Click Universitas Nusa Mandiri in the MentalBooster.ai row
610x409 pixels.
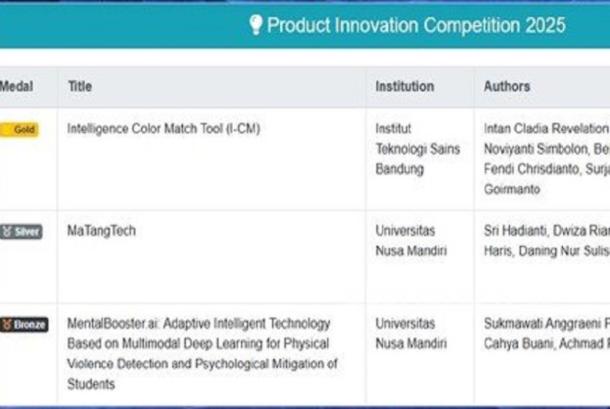click(407, 334)
